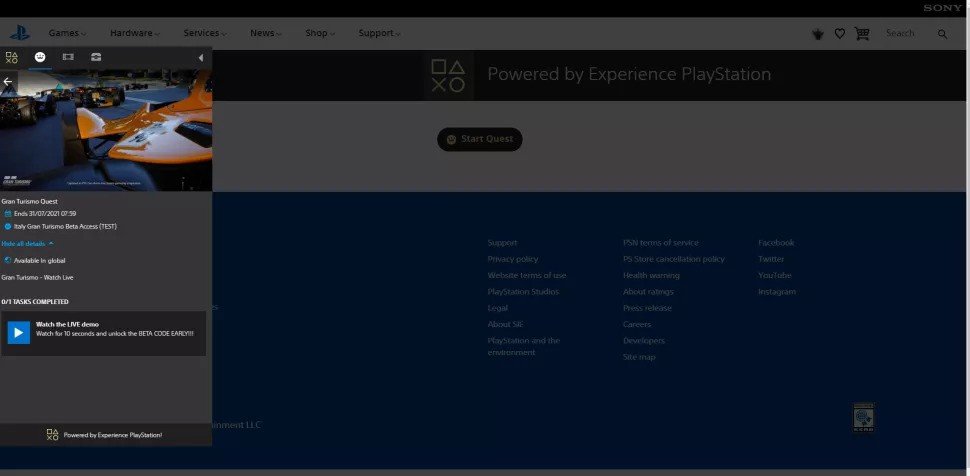Click the PlayStation shapes logo in the banner
The image size is (970, 476).
click(x=448, y=76)
